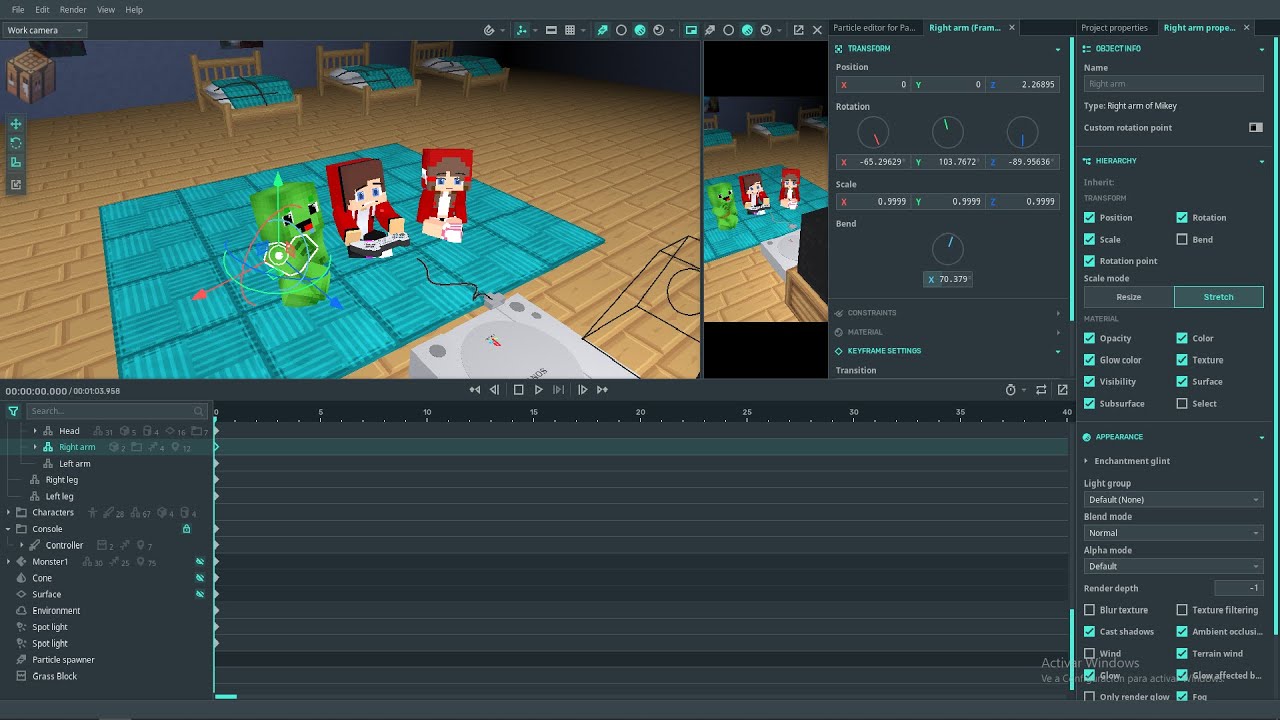
Task: Expand the Characters folder in timeline
Action: [8, 513]
